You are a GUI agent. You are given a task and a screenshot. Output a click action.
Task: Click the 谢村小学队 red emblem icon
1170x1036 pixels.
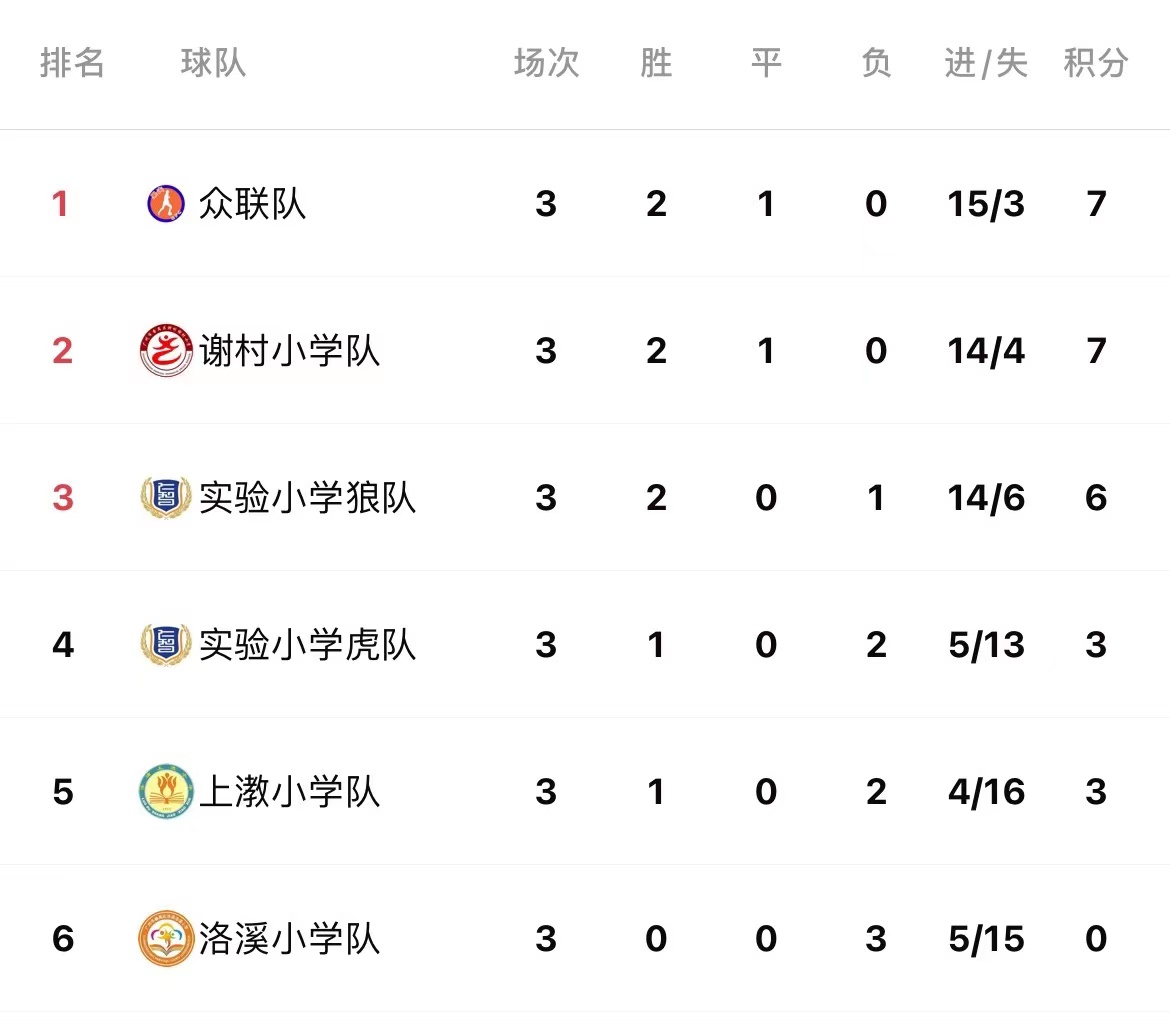[166, 350]
